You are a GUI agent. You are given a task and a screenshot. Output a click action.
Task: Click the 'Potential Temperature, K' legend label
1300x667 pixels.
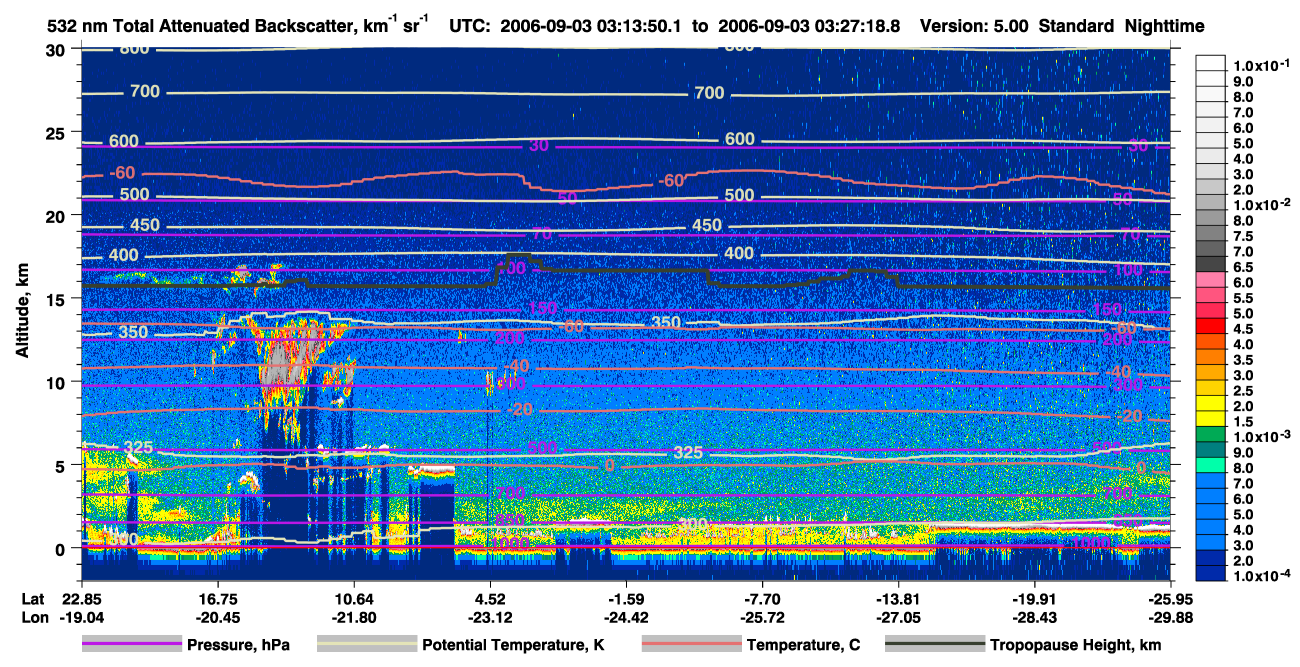[x=513, y=645]
